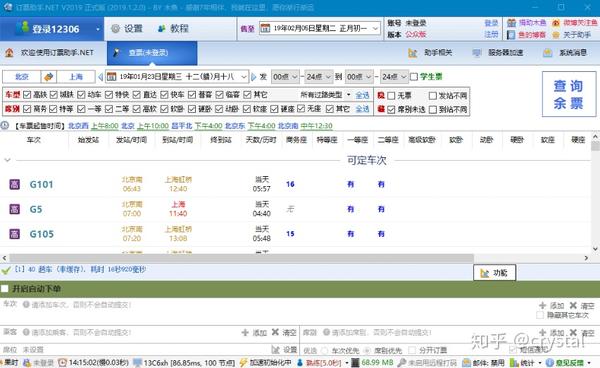Click the 北京西 sale time link
Image resolution: width=600 pixels, height=368 pixels.
tap(78, 126)
